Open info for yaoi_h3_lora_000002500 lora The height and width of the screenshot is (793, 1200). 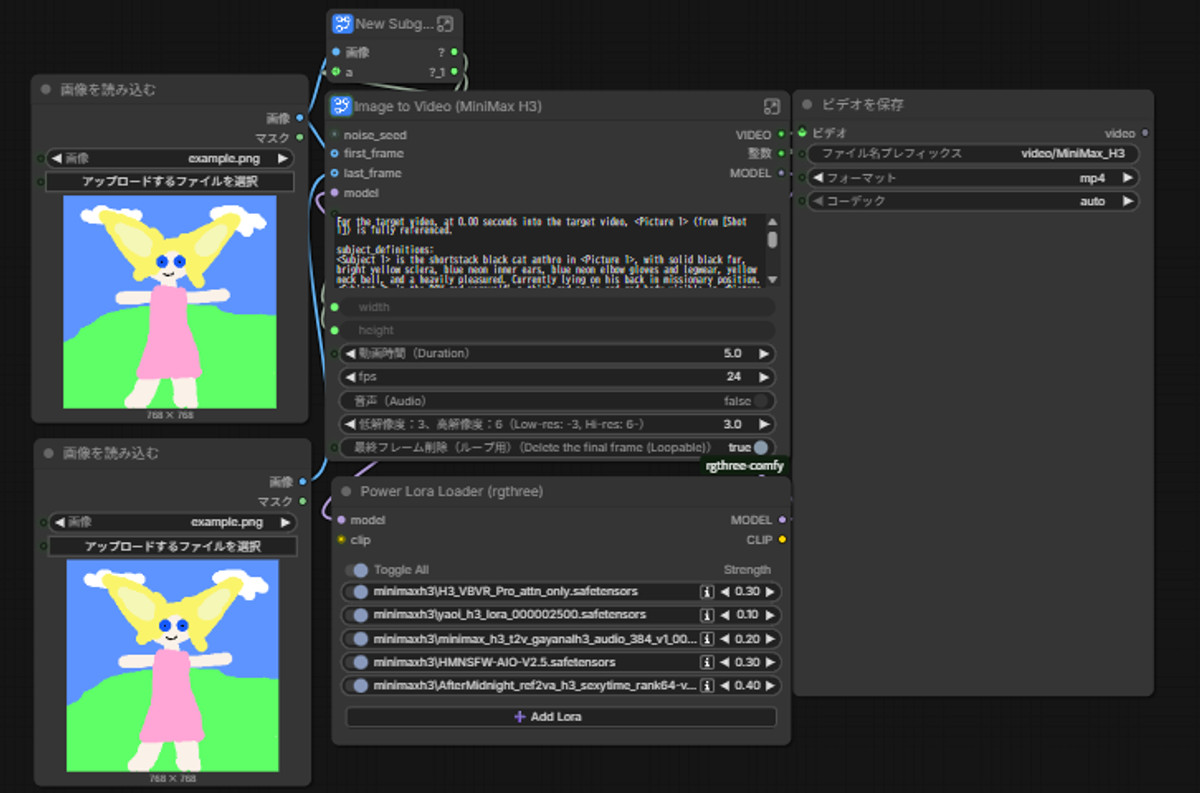click(707, 615)
